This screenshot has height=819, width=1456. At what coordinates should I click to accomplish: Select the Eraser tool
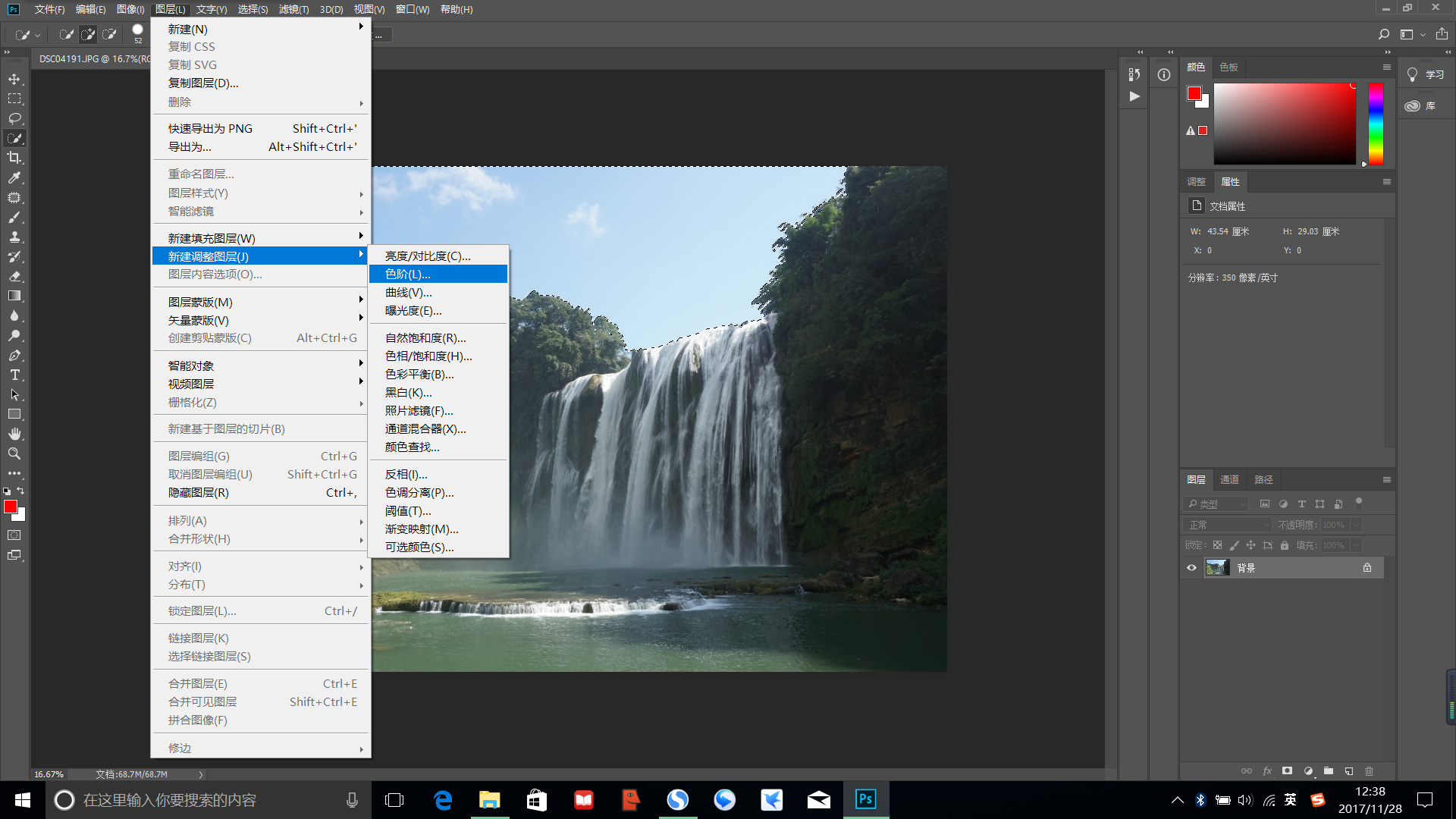click(x=14, y=276)
